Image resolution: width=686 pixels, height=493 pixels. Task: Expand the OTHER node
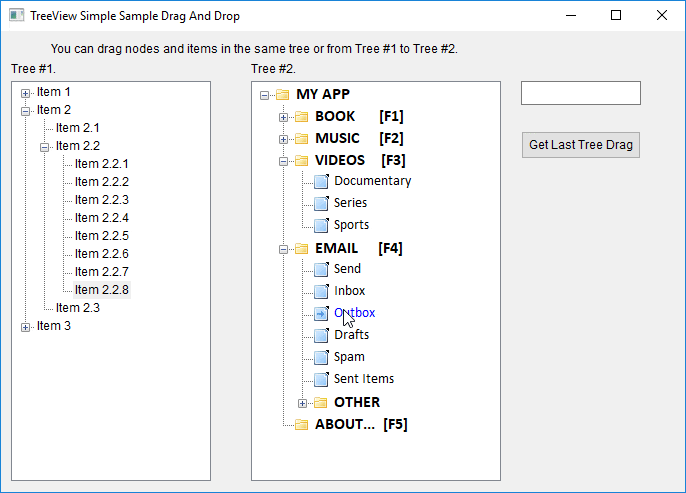pos(302,403)
